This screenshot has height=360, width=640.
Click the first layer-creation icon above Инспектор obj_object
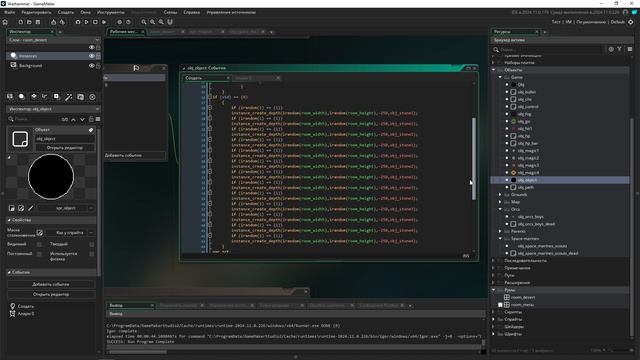(x=10, y=97)
